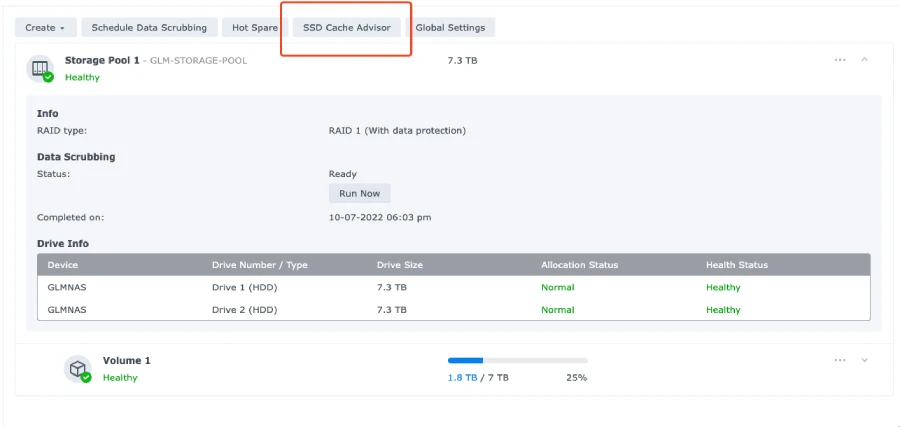Open the Volume 1 three-dot menu

pos(840,360)
